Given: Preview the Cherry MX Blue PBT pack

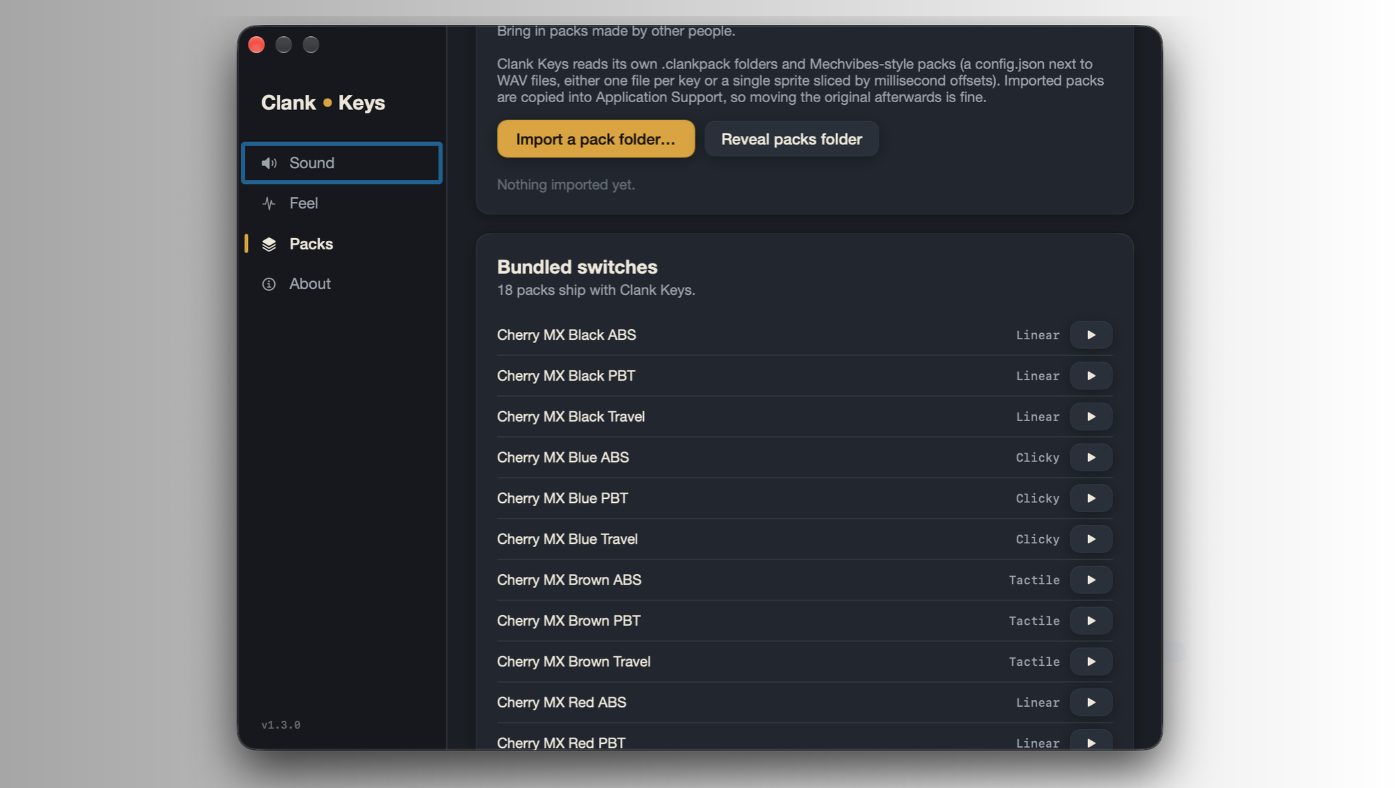Looking at the screenshot, I should pyautogui.click(x=1091, y=498).
